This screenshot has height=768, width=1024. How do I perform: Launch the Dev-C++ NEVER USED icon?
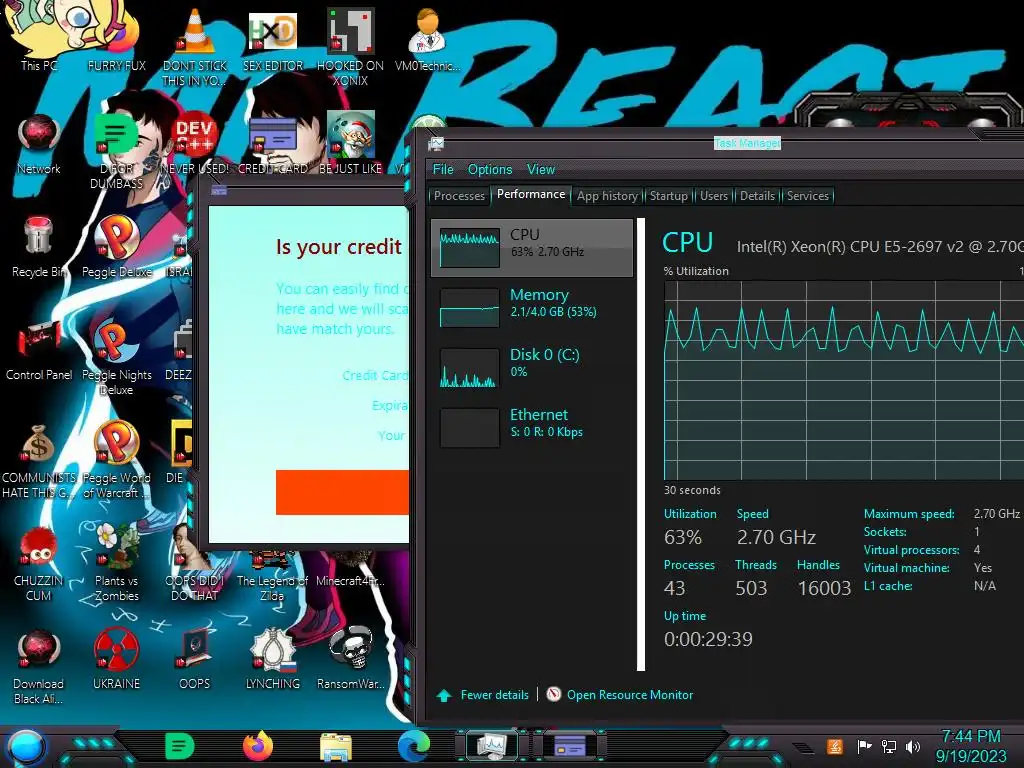click(195, 144)
